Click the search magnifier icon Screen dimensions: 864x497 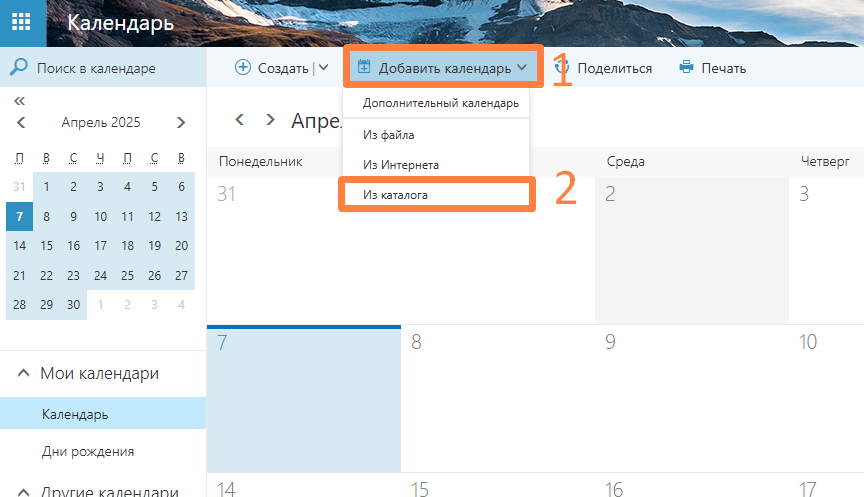(18, 68)
